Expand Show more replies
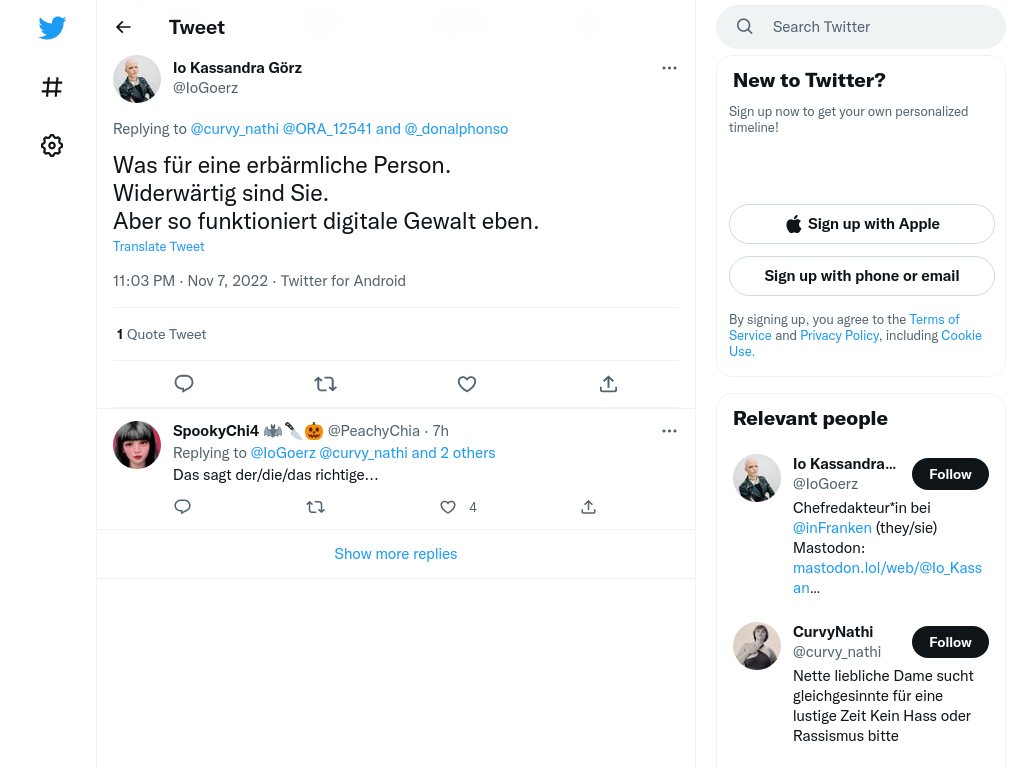The image size is (1024, 768). pos(396,554)
